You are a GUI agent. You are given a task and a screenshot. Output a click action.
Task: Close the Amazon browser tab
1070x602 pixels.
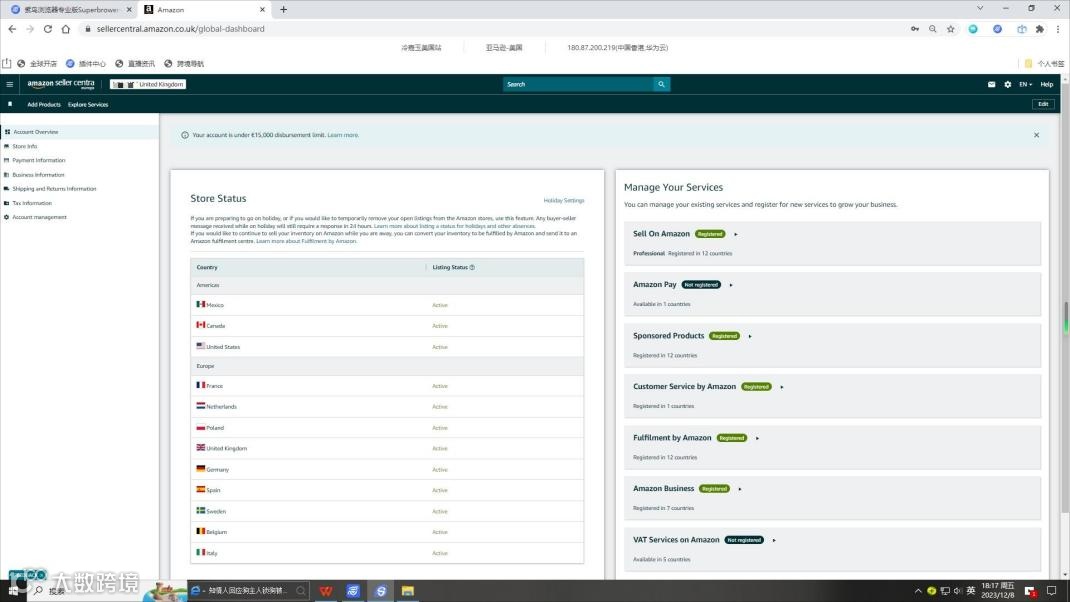262,10
